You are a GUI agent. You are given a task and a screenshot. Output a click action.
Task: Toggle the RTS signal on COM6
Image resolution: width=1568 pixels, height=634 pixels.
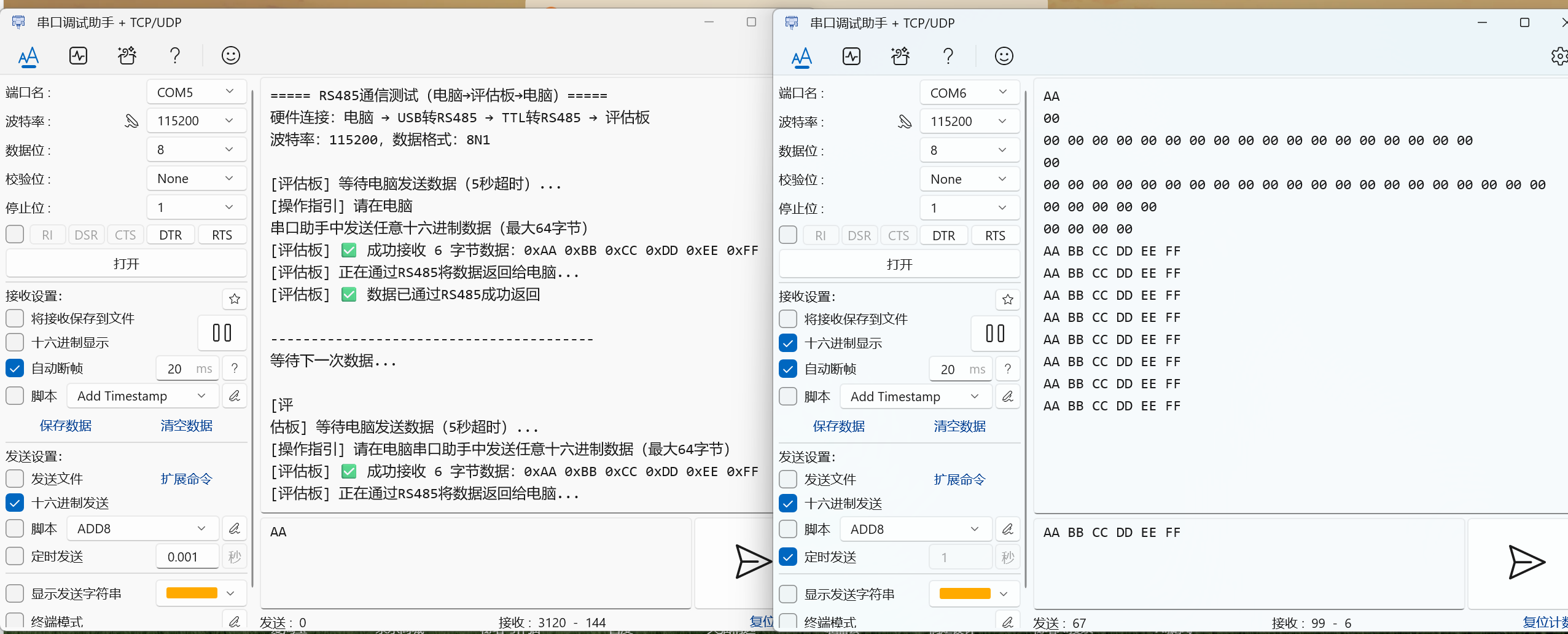tap(994, 235)
